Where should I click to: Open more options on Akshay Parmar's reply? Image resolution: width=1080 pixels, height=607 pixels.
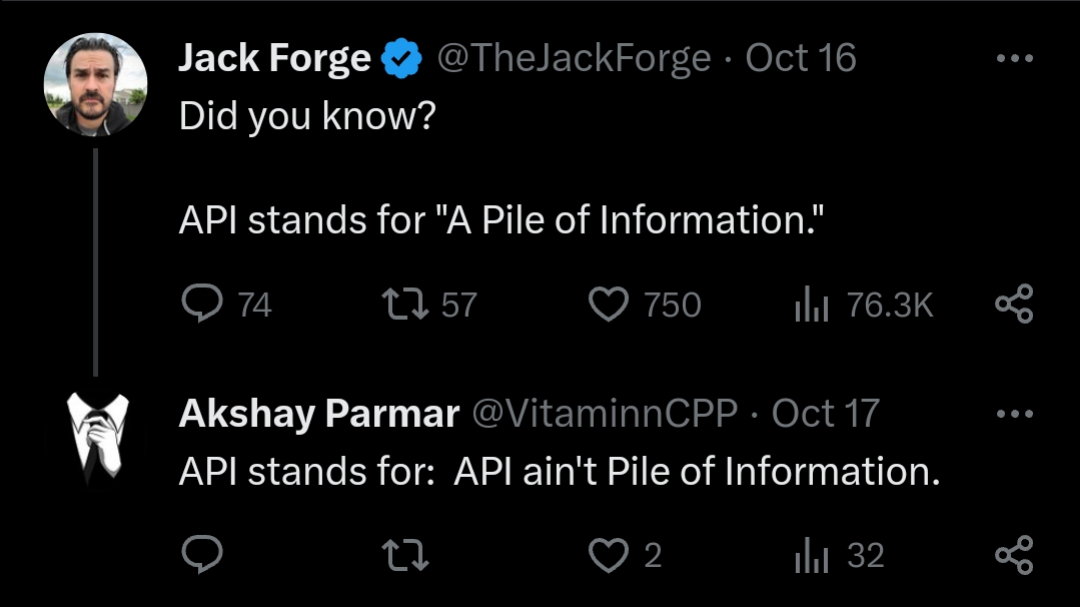1014,413
